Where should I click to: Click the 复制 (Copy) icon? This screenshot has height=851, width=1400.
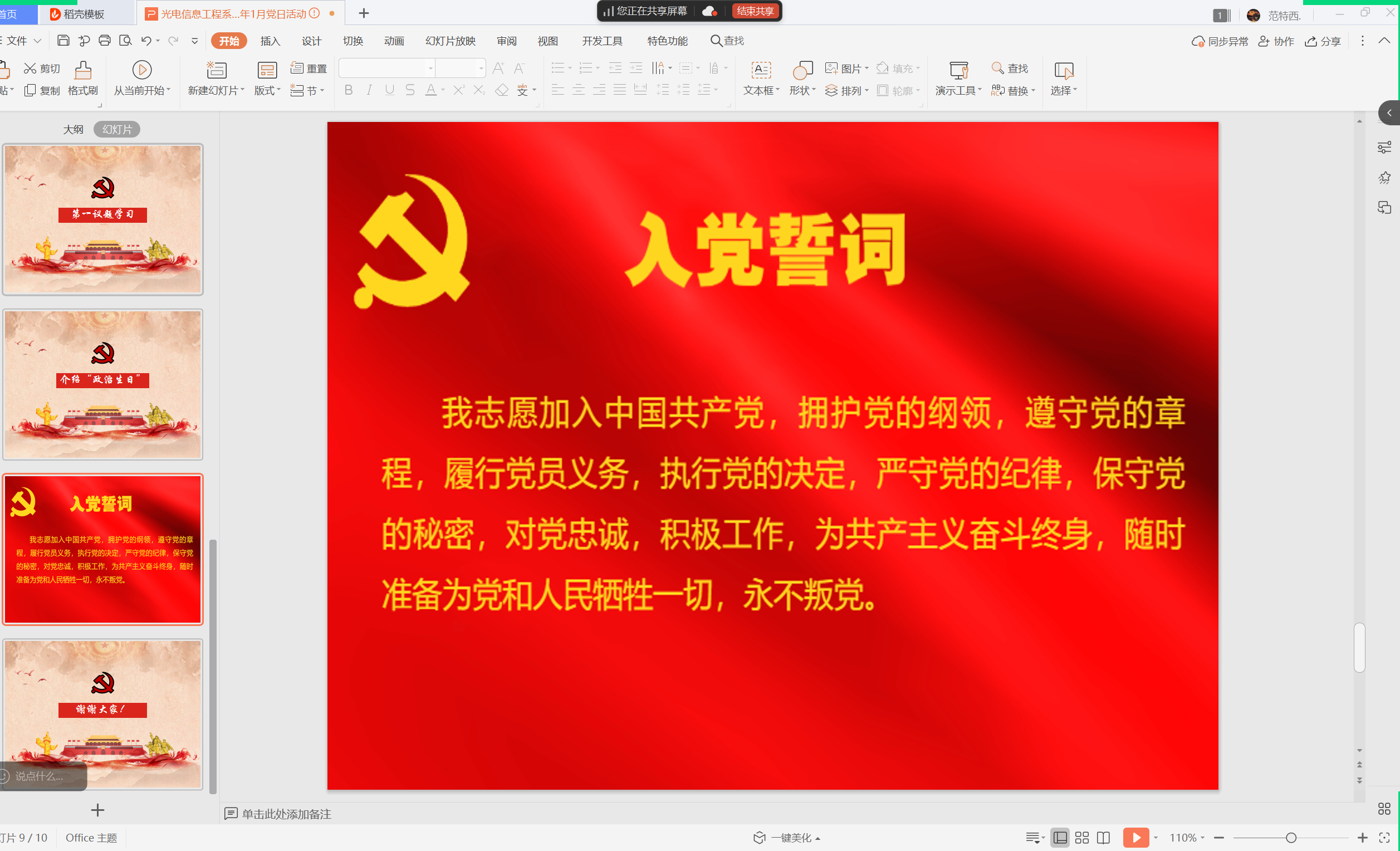[x=30, y=90]
